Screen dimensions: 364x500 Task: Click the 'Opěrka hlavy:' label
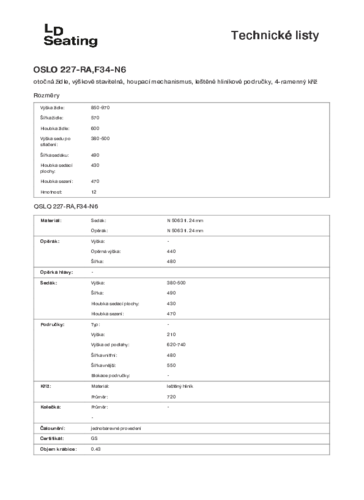pos(56,272)
